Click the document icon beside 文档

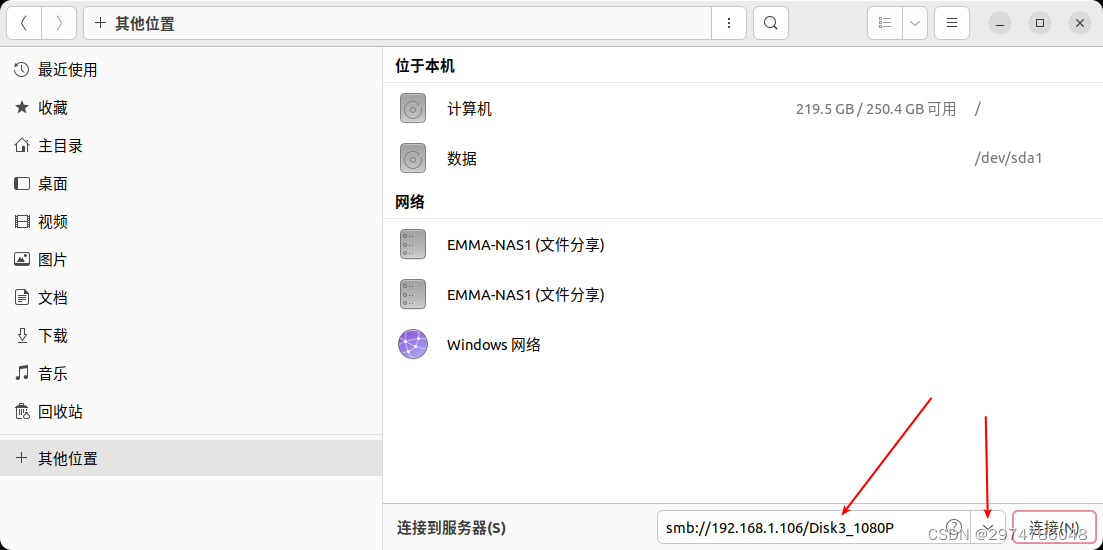[x=22, y=298]
